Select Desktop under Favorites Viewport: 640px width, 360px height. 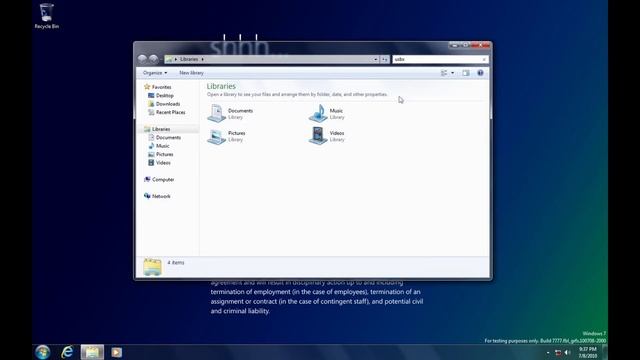[161, 96]
